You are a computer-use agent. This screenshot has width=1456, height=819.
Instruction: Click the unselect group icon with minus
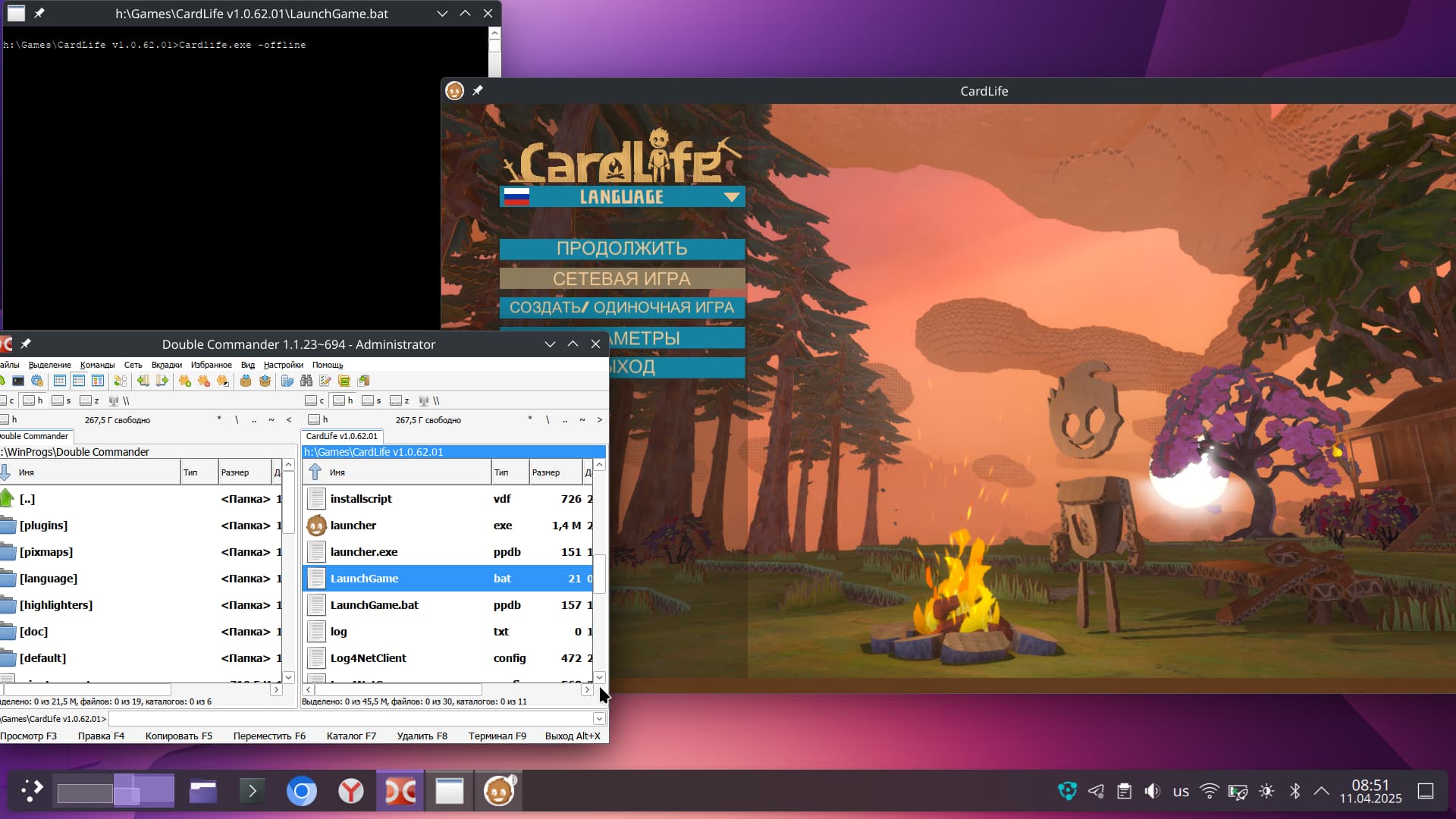204,381
